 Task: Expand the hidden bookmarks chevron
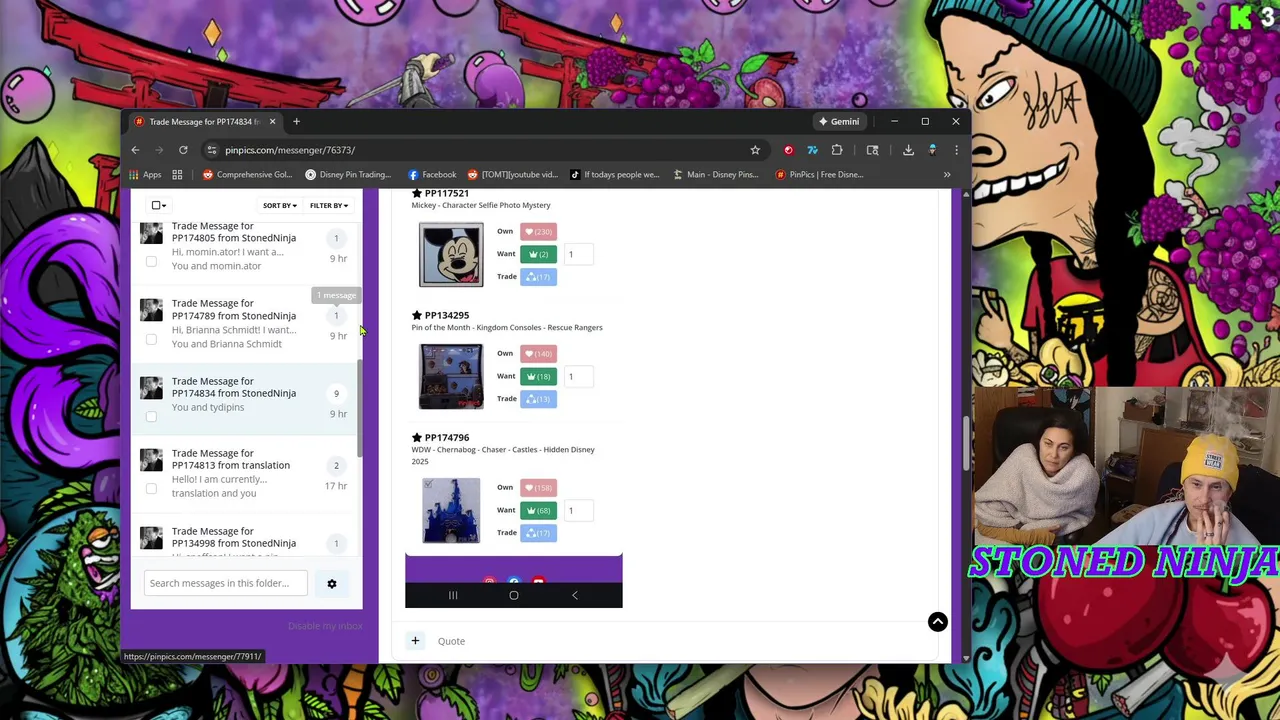pos(946,174)
